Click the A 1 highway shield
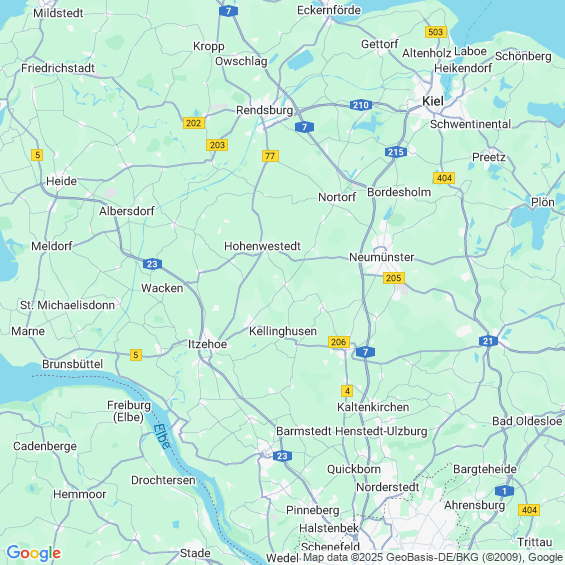The width and height of the screenshot is (565, 565). (x=504, y=491)
